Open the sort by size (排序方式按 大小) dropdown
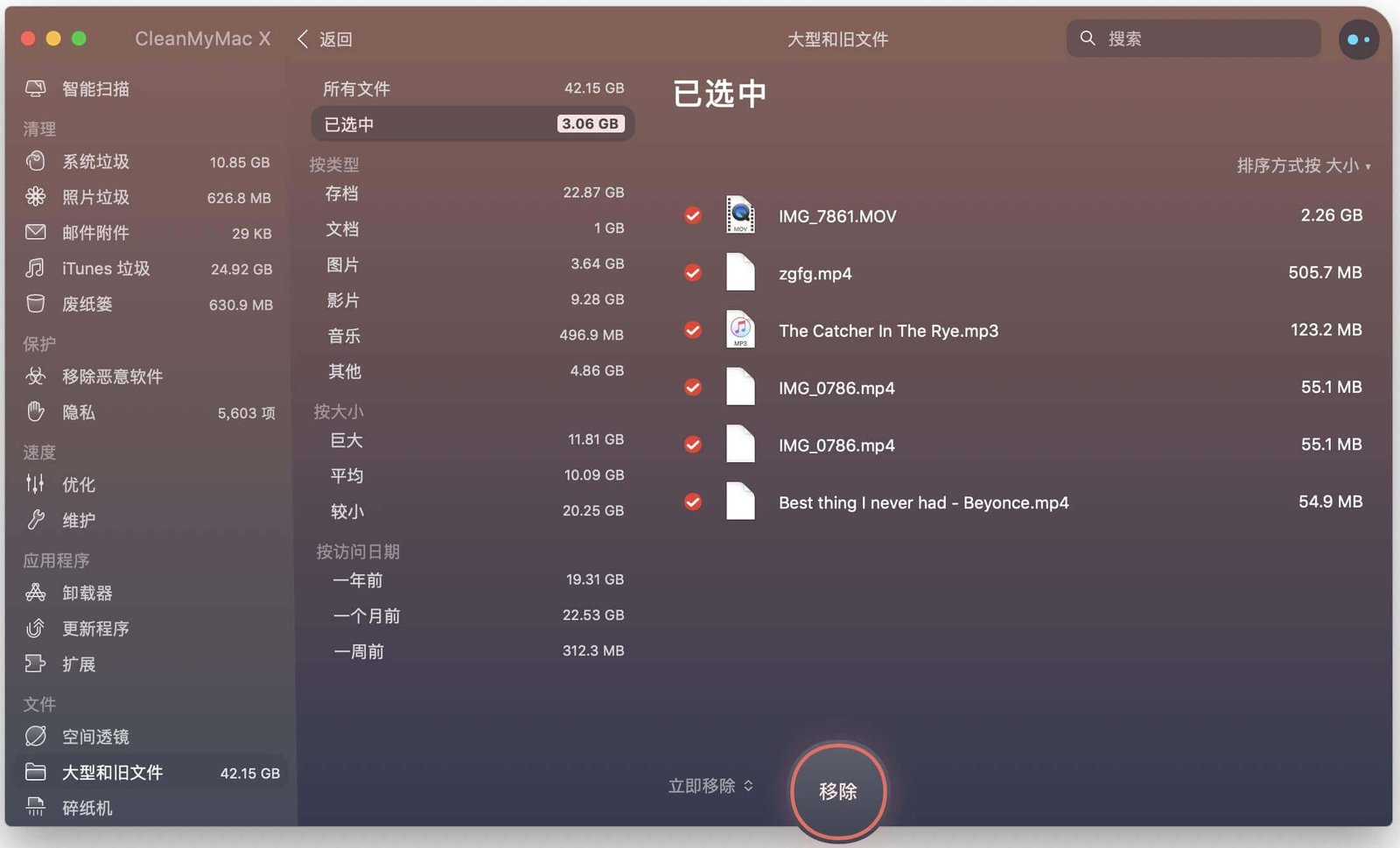Viewport: 1400px width, 848px height. (x=1303, y=165)
